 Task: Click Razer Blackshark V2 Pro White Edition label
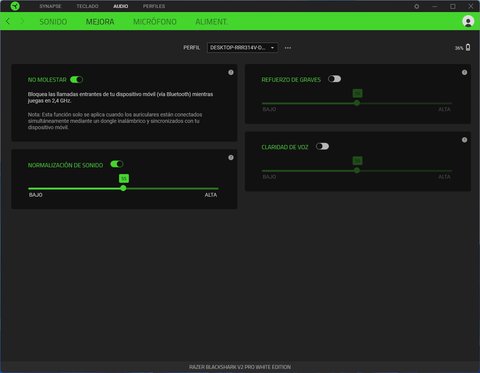(x=240, y=367)
